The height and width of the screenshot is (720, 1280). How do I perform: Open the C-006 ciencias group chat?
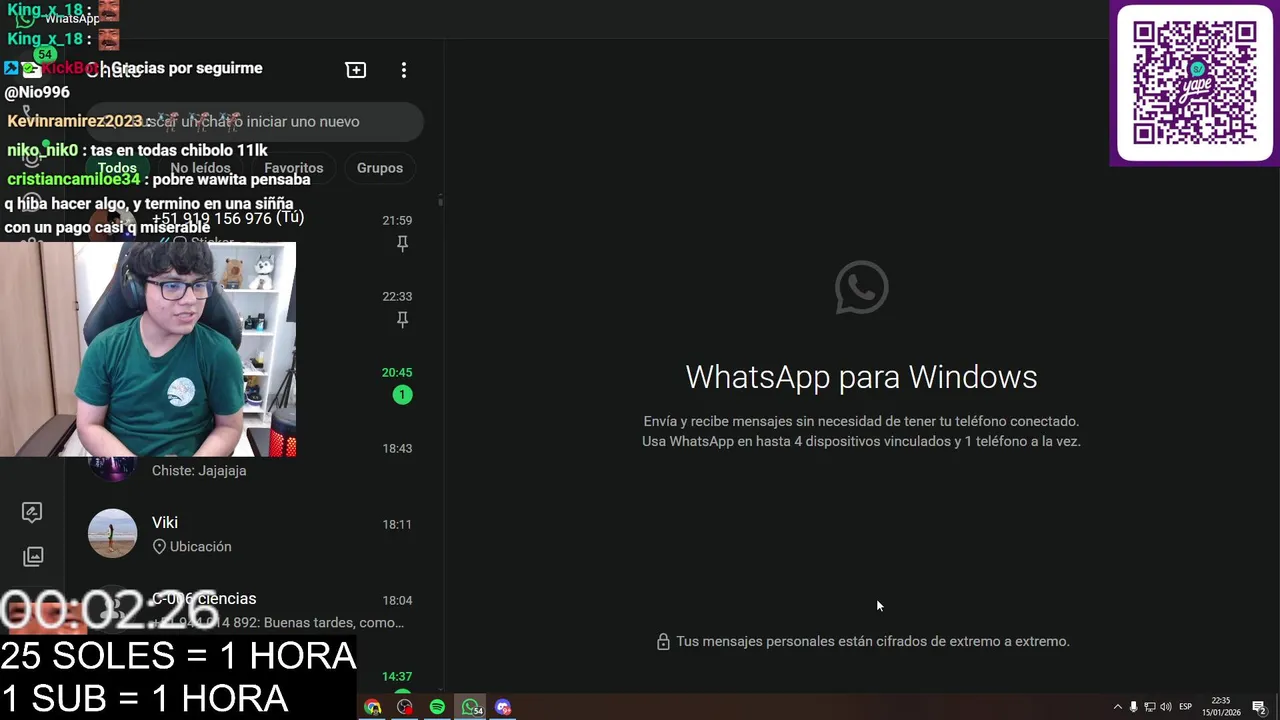point(252,610)
